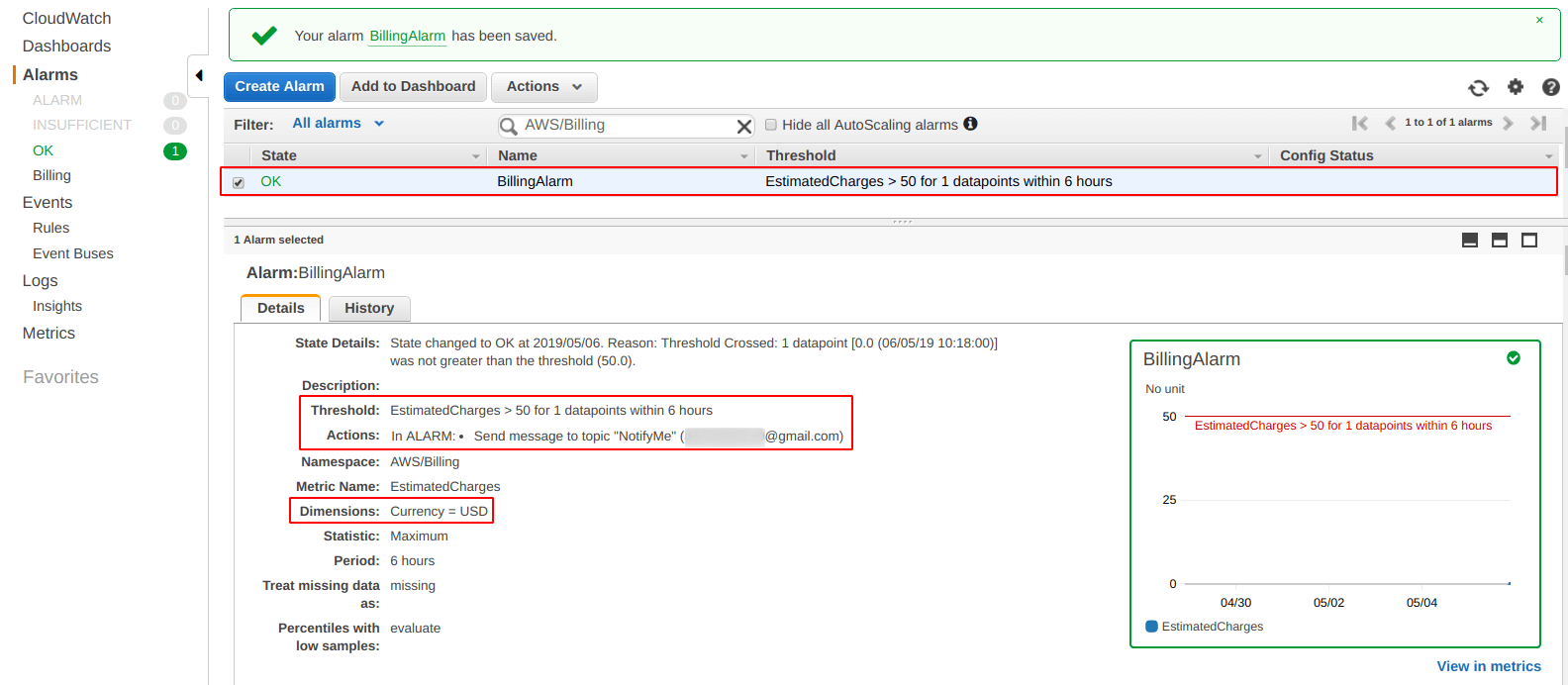Image resolution: width=1568 pixels, height=685 pixels.
Task: Click the pane divider resize handle
Action: [x=902, y=222]
